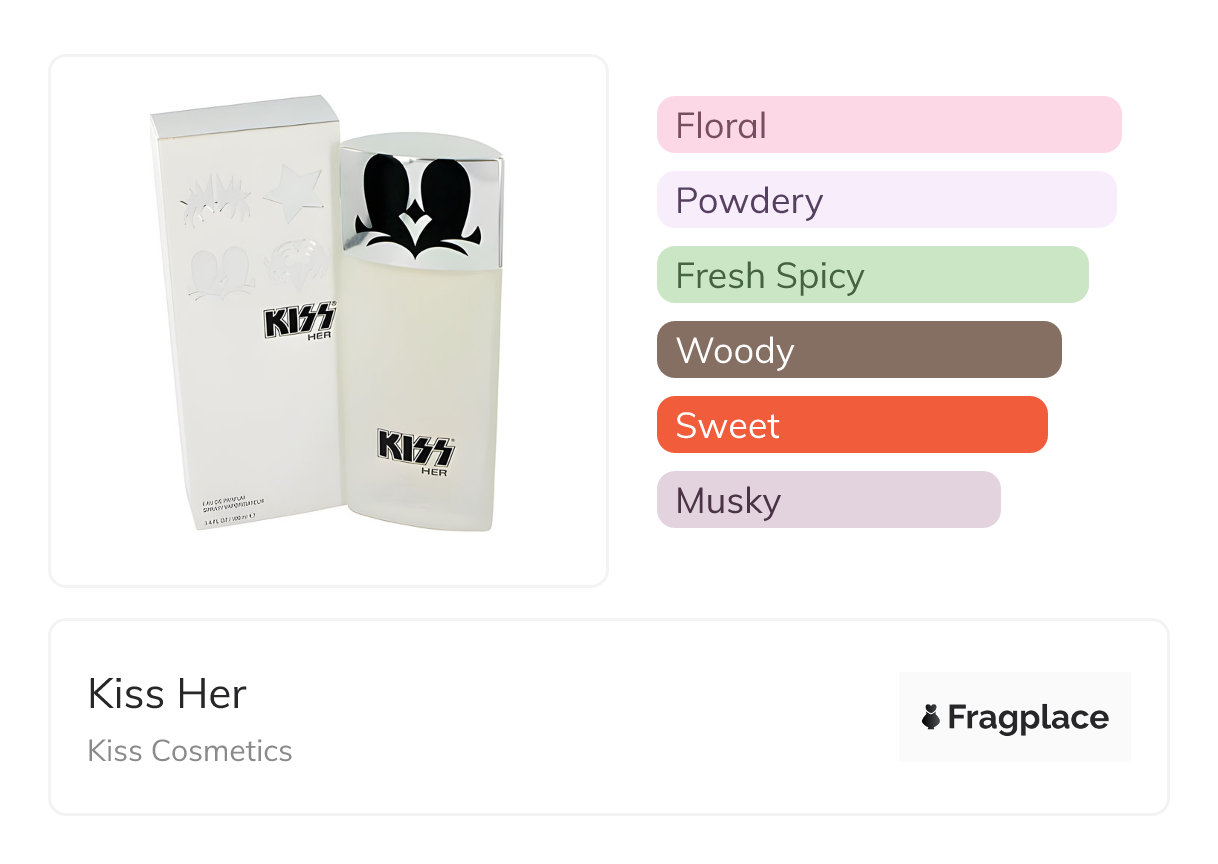Viewport: 1218px width, 864px height.
Task: Click the embossed lower-right emblem on box
Action: 296,262
